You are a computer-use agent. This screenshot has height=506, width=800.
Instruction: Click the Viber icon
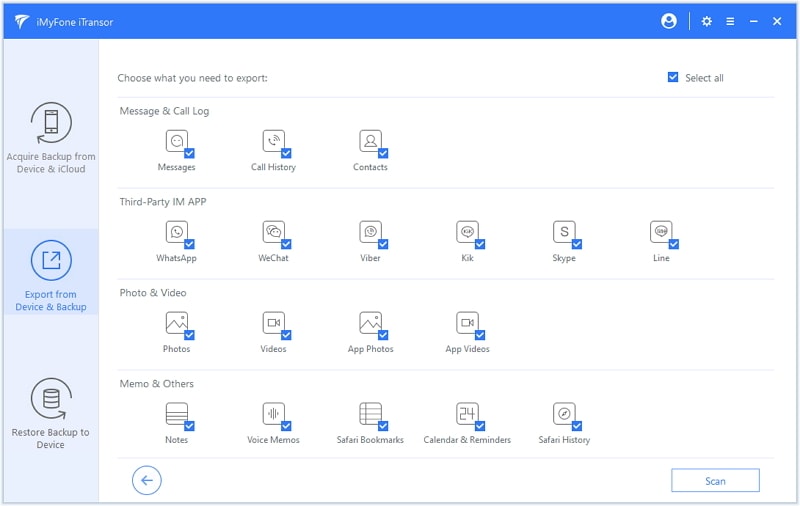pyautogui.click(x=370, y=232)
